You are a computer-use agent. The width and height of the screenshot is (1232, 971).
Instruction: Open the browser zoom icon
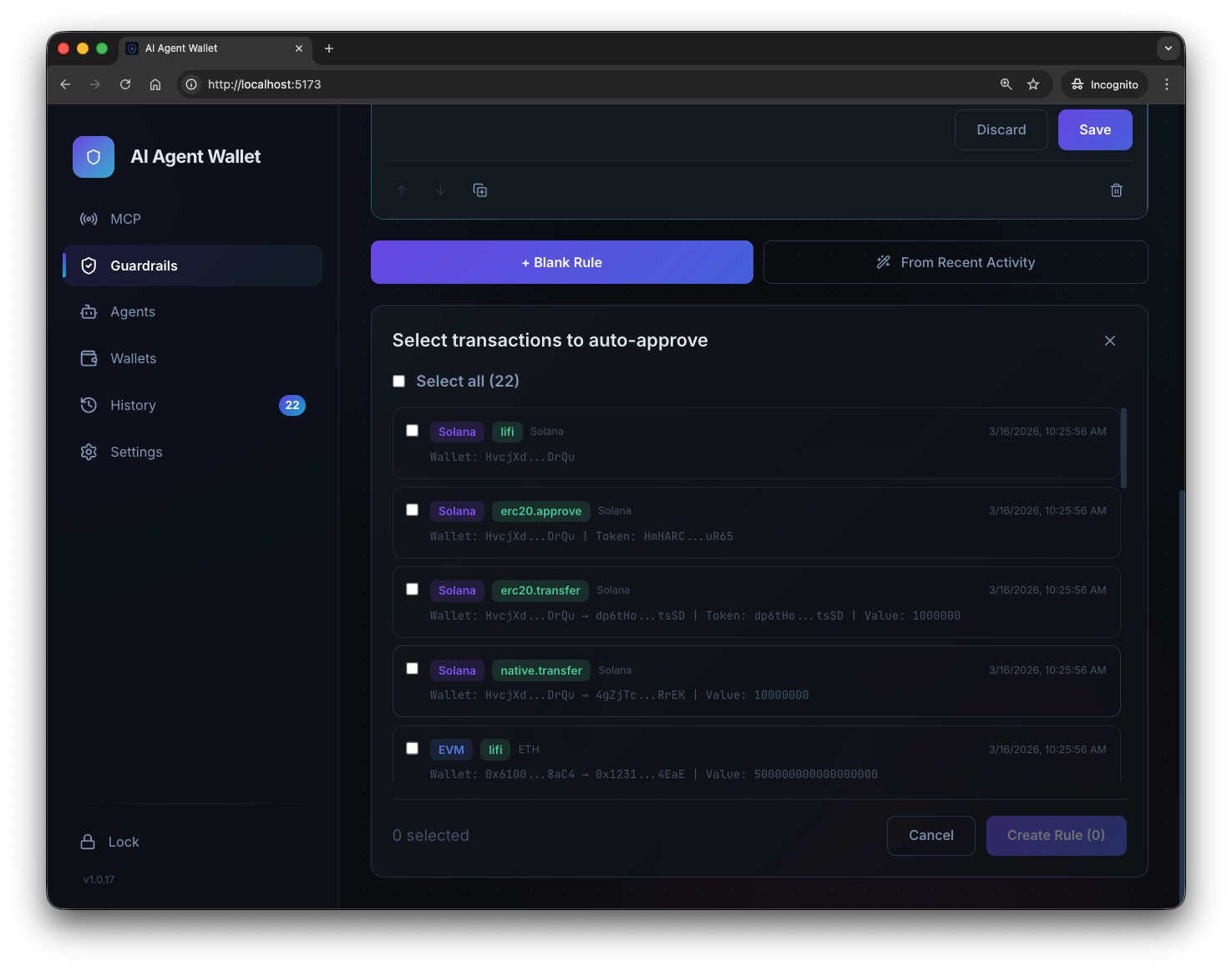[x=1006, y=84]
